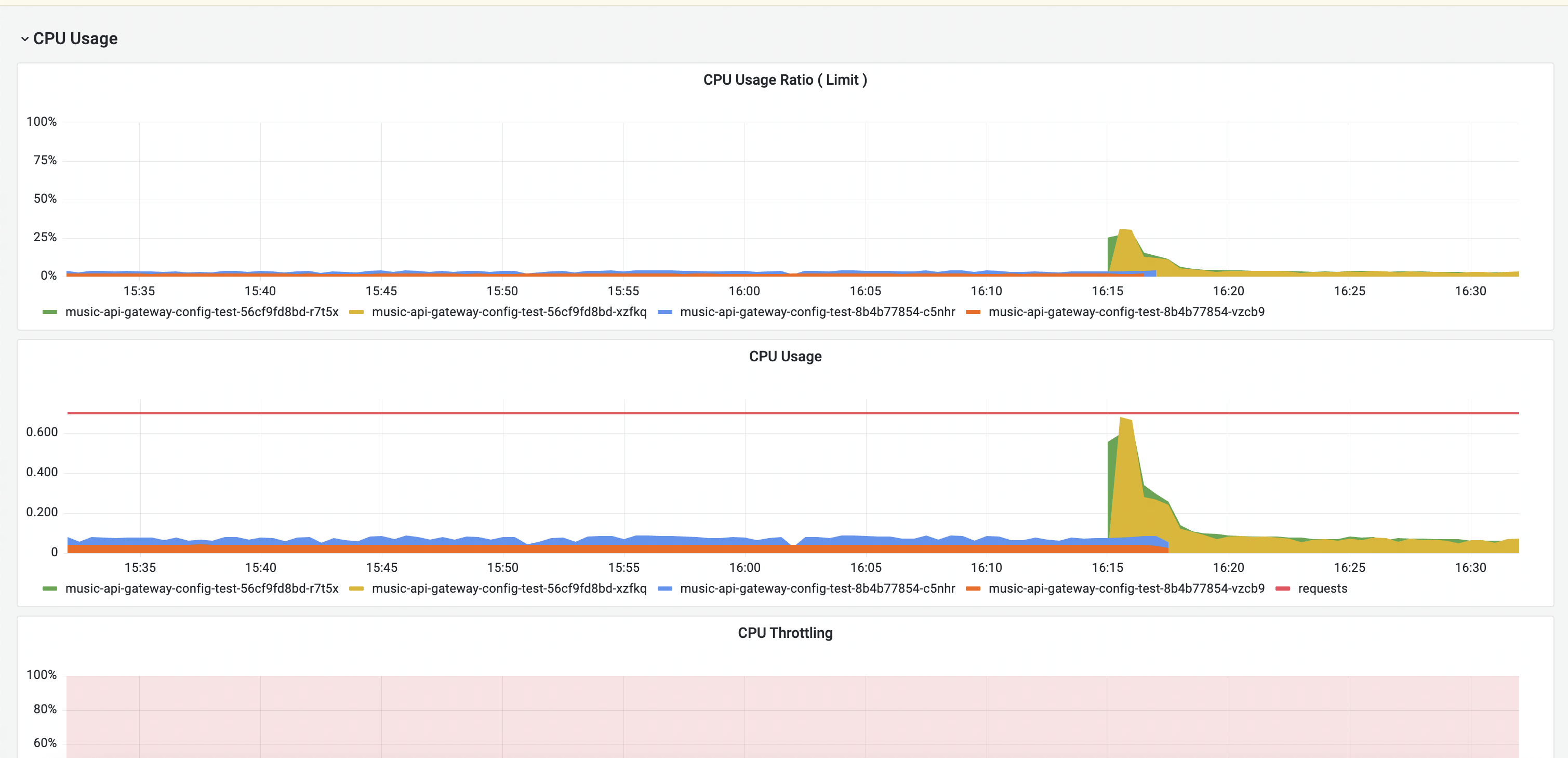1568x758 pixels.
Task: Collapse the CPU Usage row chevron
Action: tap(24, 39)
